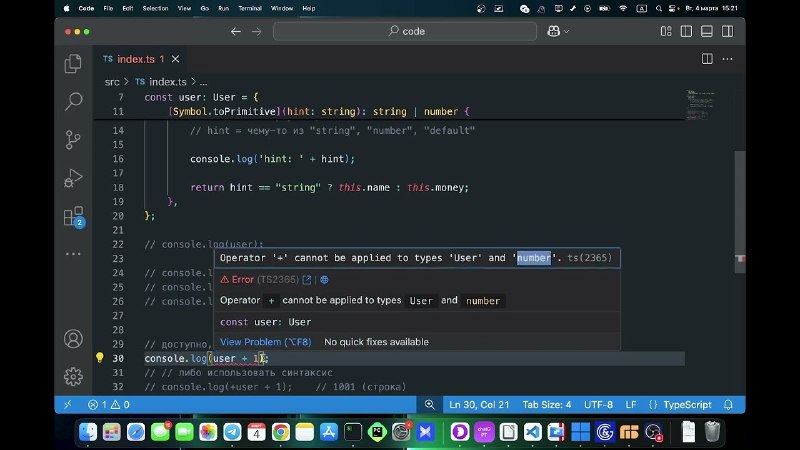The height and width of the screenshot is (450, 800).
Task: Toggle the primary side bar
Action: [686, 32]
